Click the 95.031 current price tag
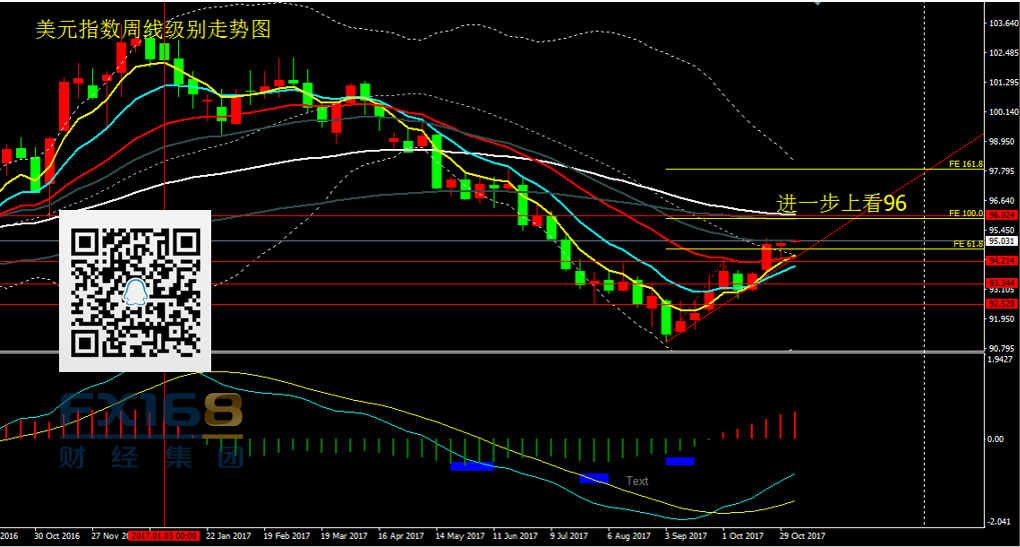Image resolution: width=1020 pixels, height=547 pixels. coord(1002,241)
